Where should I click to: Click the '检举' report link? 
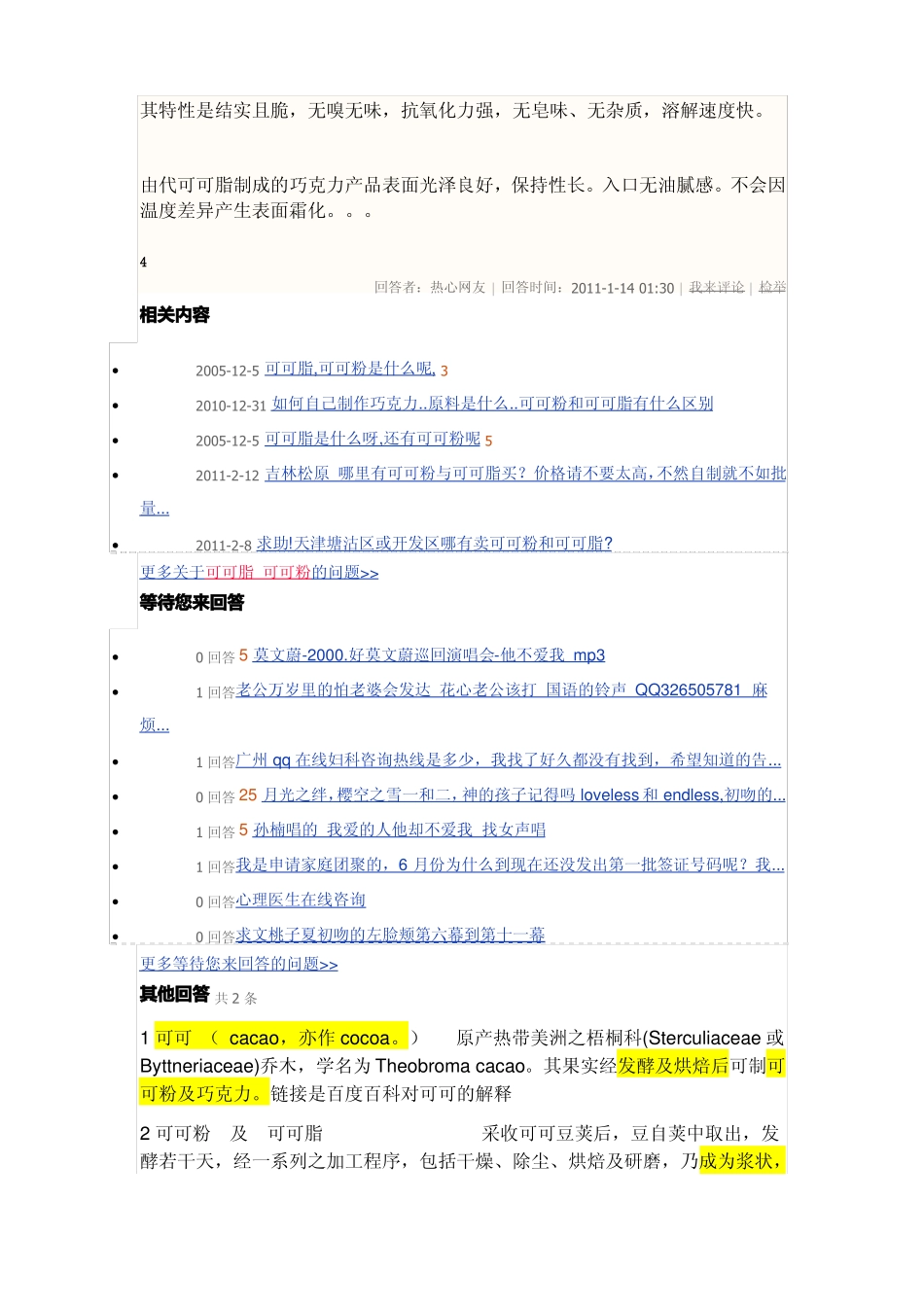coord(772,287)
